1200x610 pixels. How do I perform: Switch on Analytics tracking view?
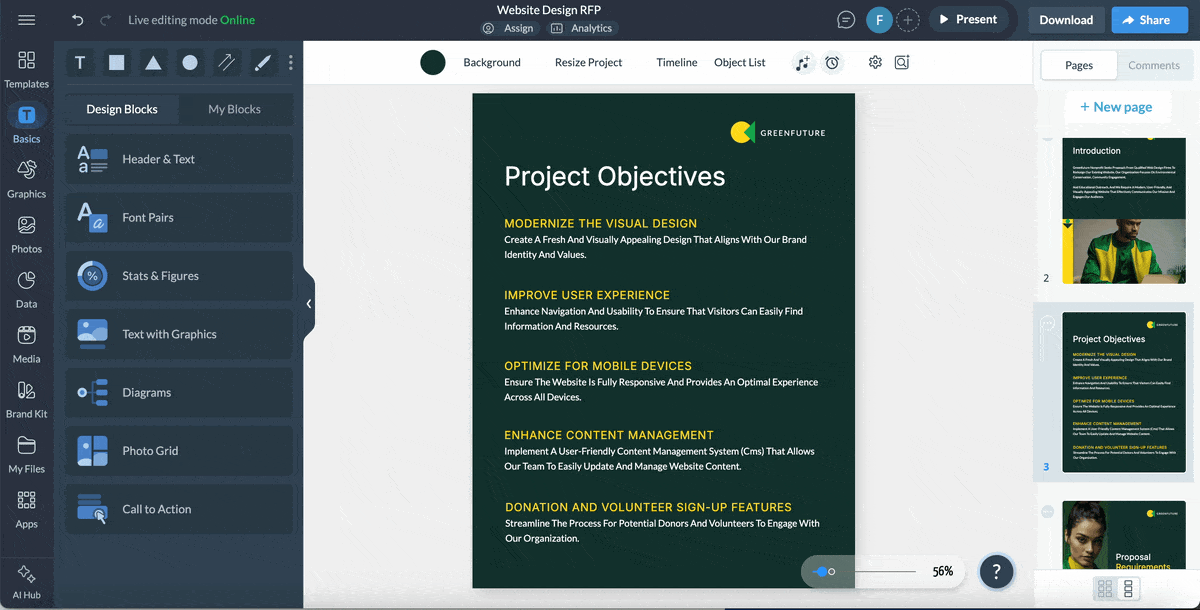click(582, 28)
